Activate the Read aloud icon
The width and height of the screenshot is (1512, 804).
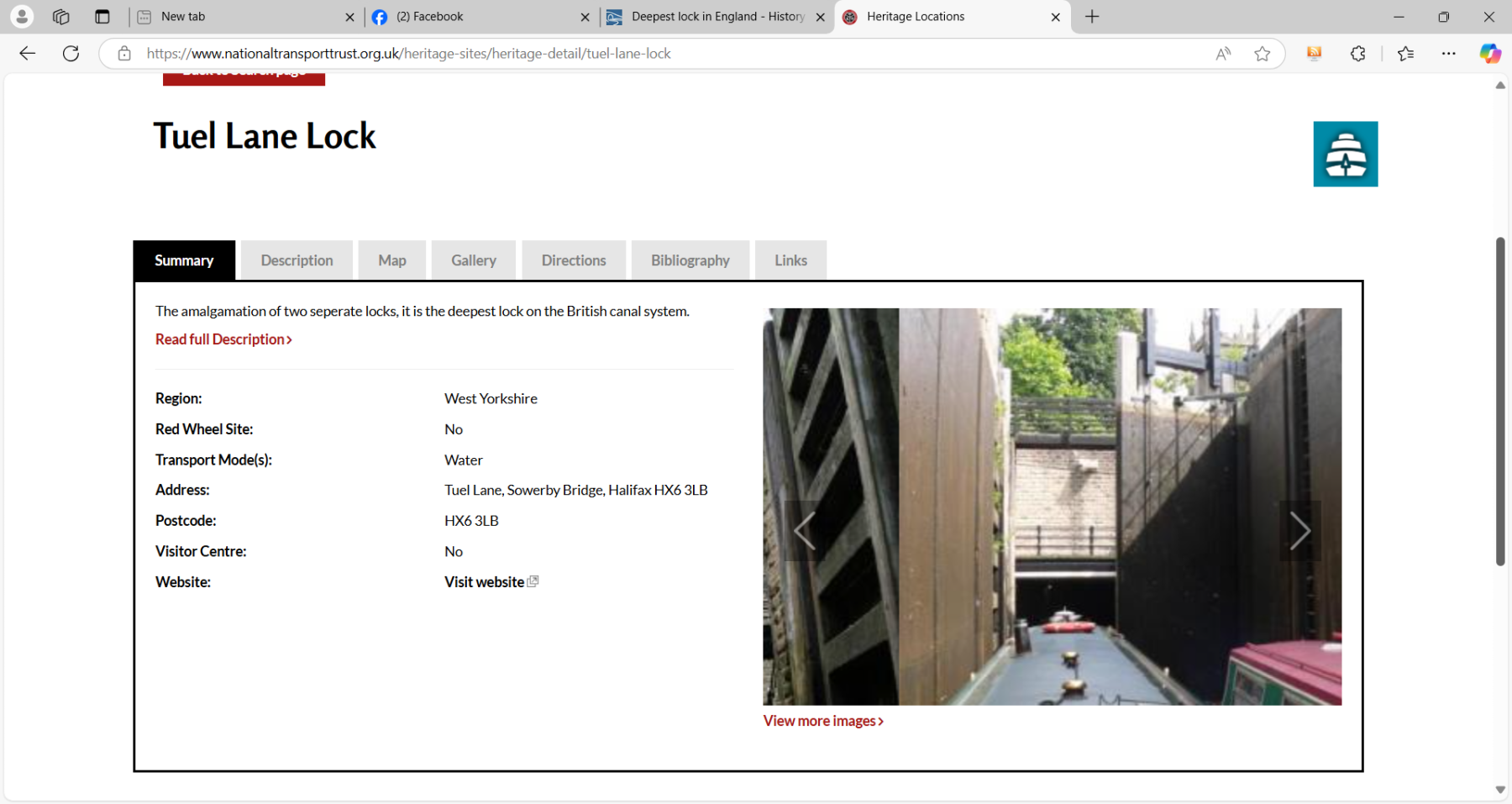coord(1223,54)
